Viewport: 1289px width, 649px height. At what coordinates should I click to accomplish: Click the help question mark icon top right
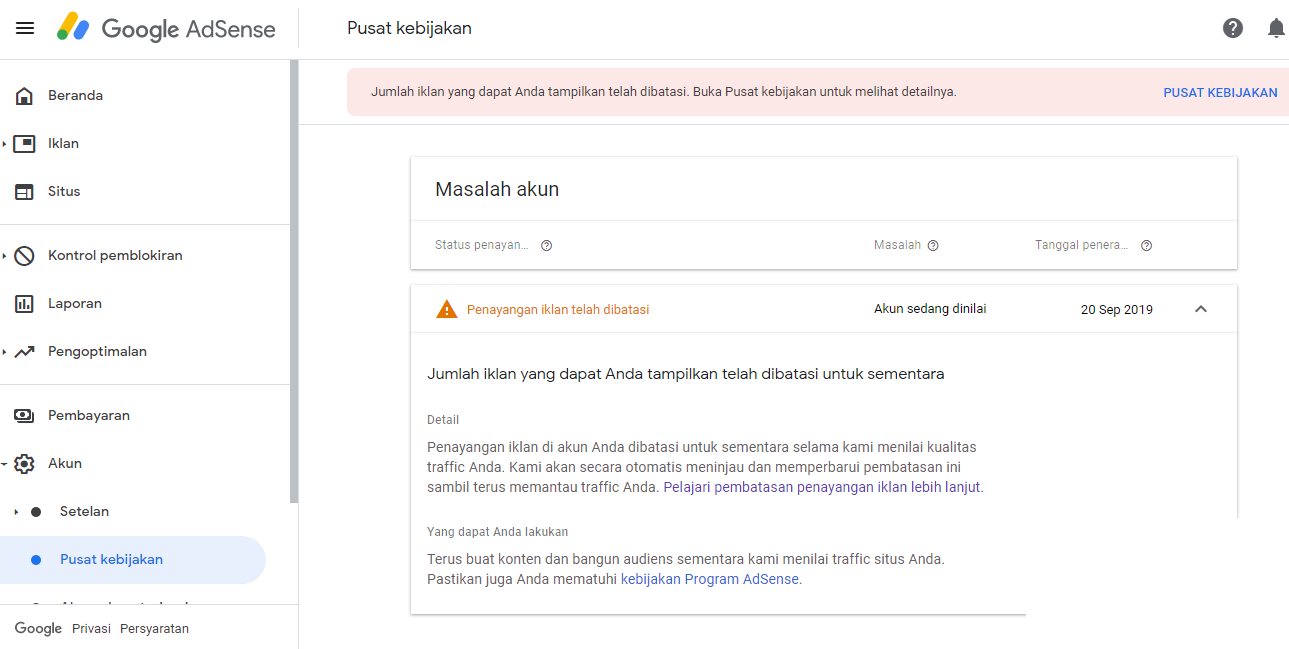click(1232, 28)
